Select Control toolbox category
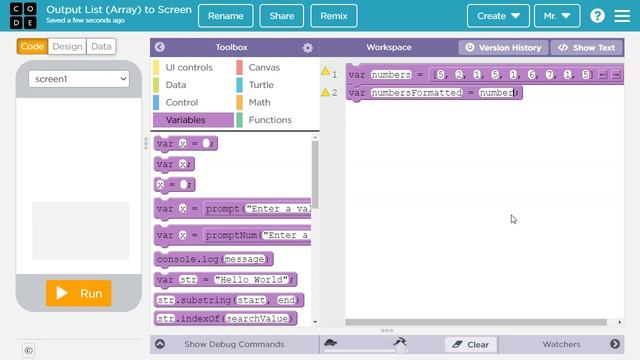640x360 pixels. point(193,102)
